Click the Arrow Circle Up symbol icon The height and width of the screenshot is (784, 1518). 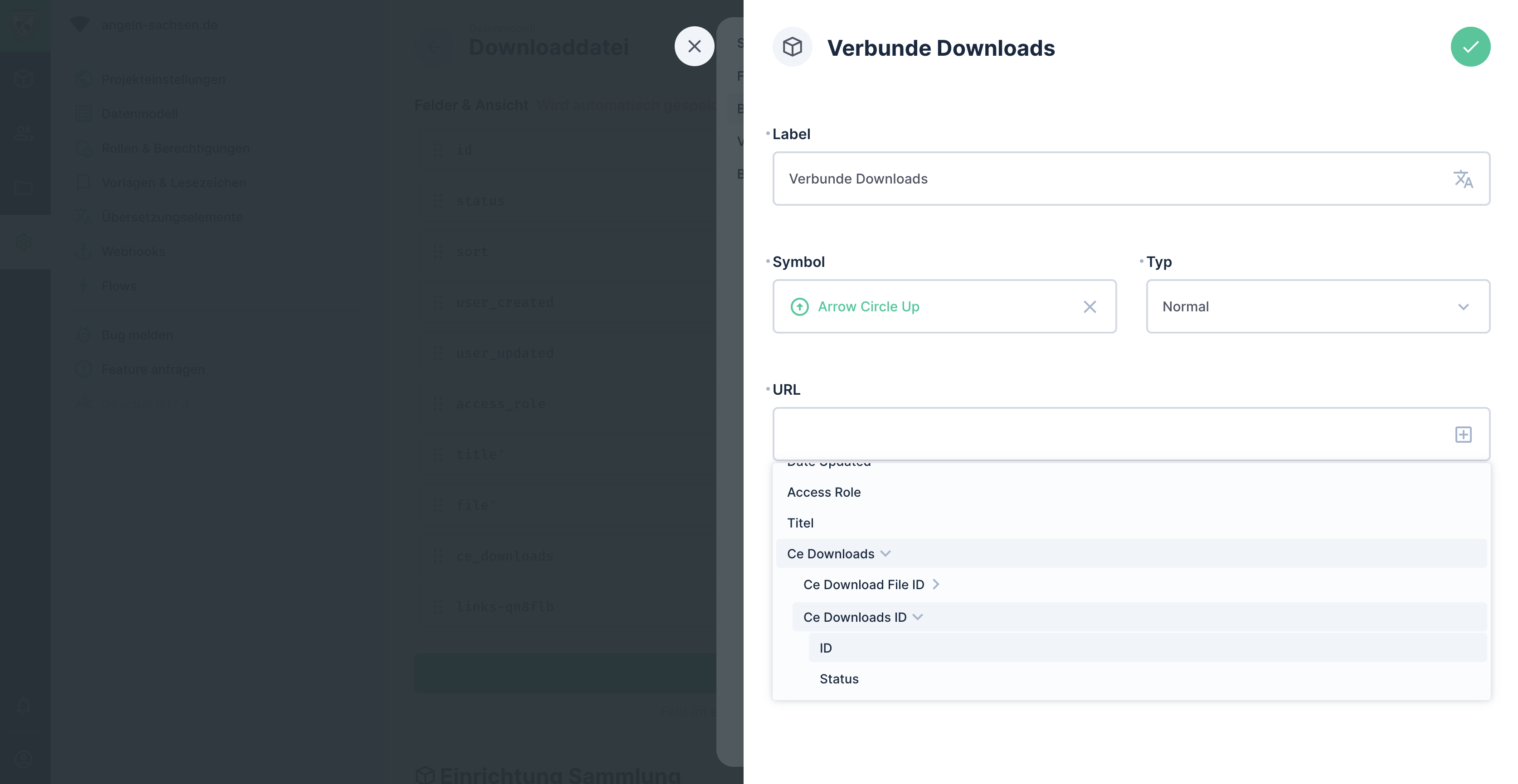tap(799, 307)
